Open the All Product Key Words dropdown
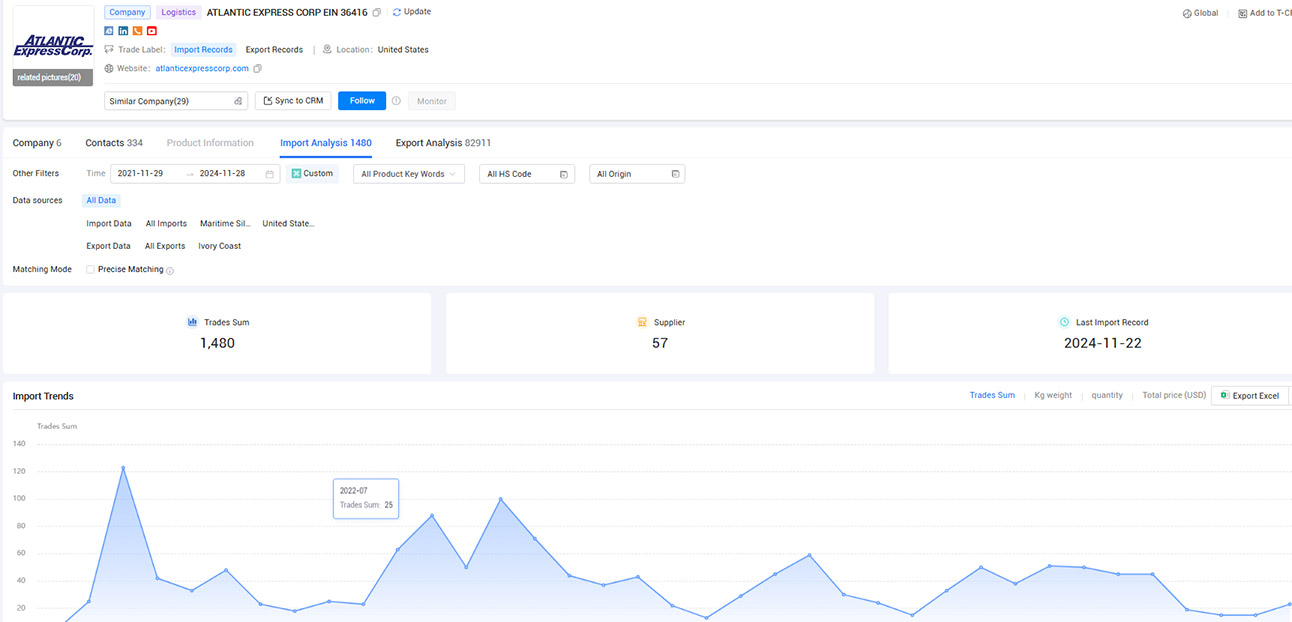The image size is (1292, 622). tap(408, 174)
